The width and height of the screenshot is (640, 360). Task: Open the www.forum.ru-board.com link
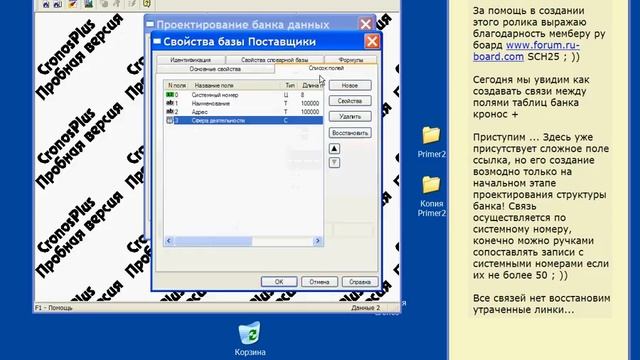click(x=526, y=51)
